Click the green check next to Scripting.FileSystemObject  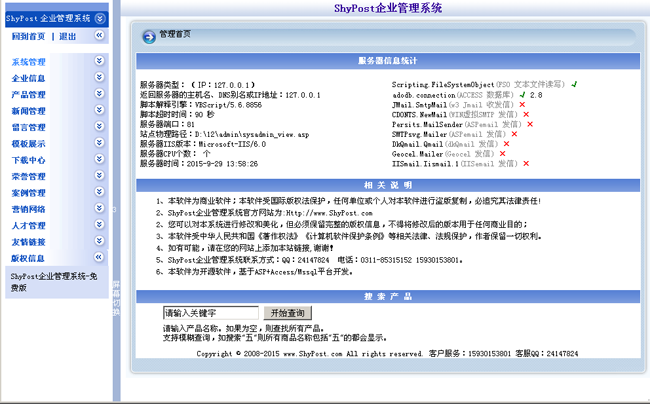click(x=574, y=84)
